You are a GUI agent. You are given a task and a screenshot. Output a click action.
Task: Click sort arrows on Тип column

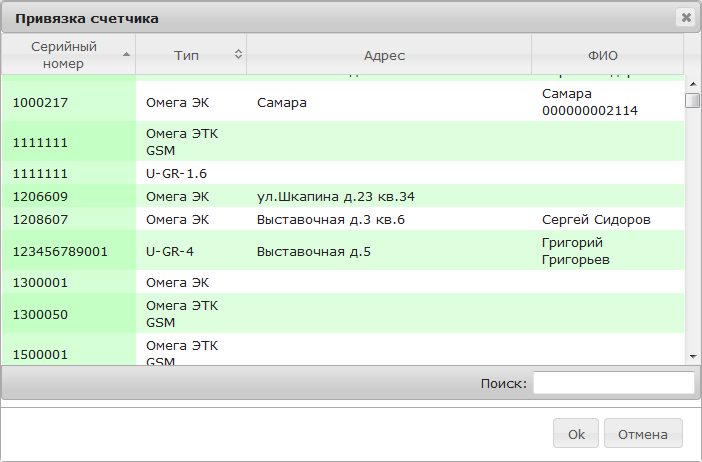click(238, 55)
